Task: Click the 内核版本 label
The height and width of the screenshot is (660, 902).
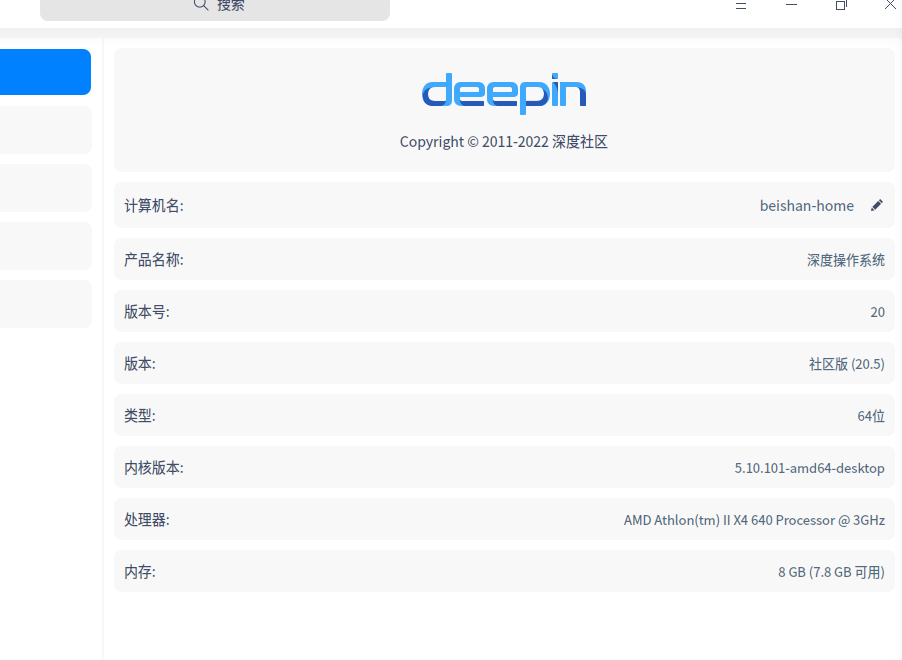Action: point(154,468)
